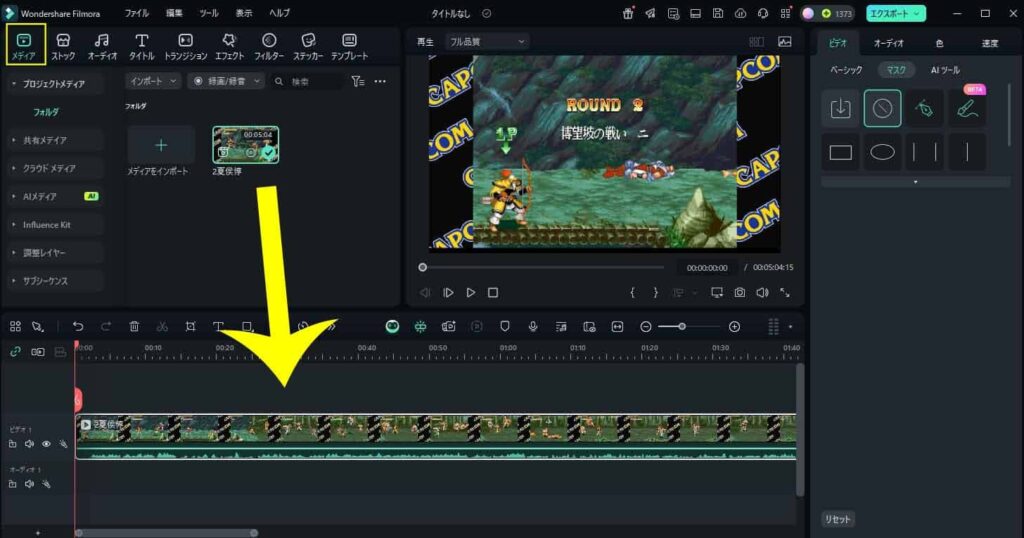The image size is (1024, 538).
Task: Click the fullscreen expand icon under preview
Action: [785, 293]
